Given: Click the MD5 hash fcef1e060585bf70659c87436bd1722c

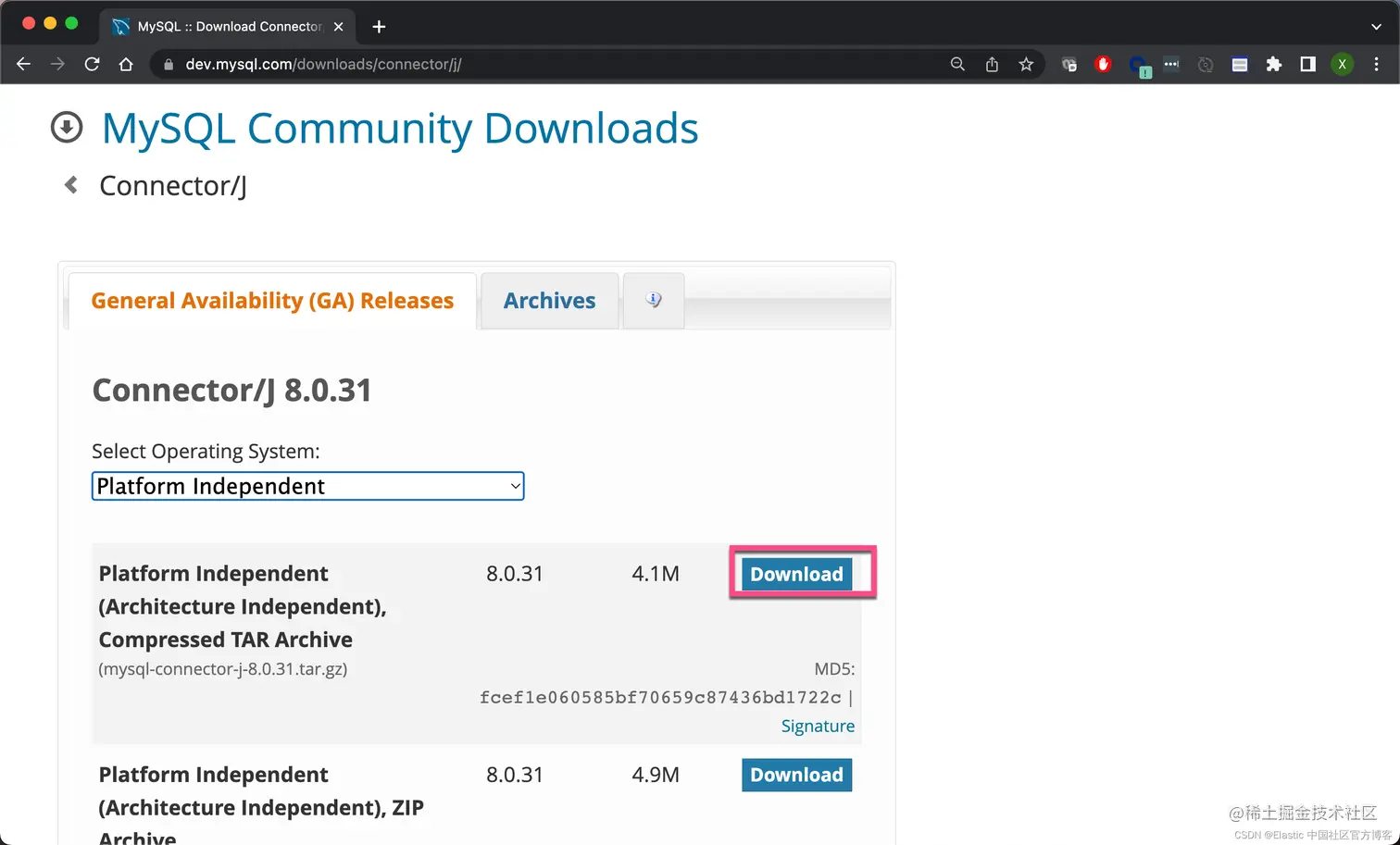Looking at the screenshot, I should coord(660,697).
